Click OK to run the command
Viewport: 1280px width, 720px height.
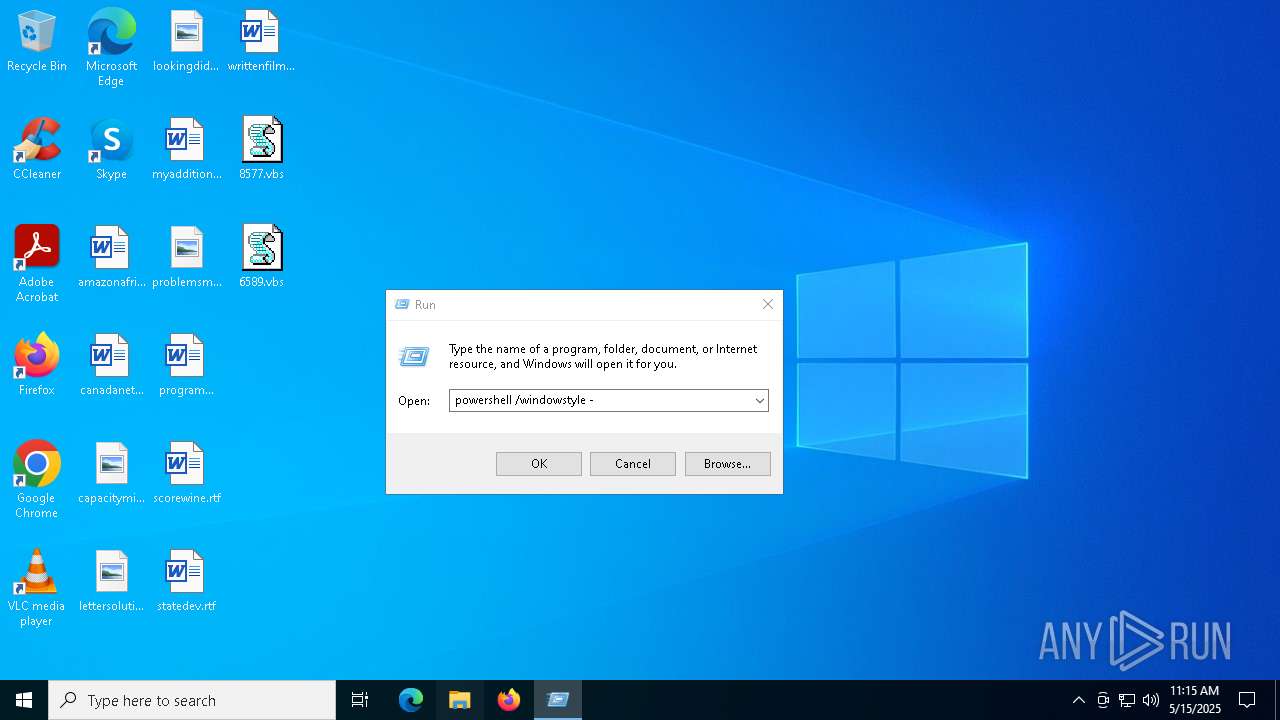click(539, 464)
